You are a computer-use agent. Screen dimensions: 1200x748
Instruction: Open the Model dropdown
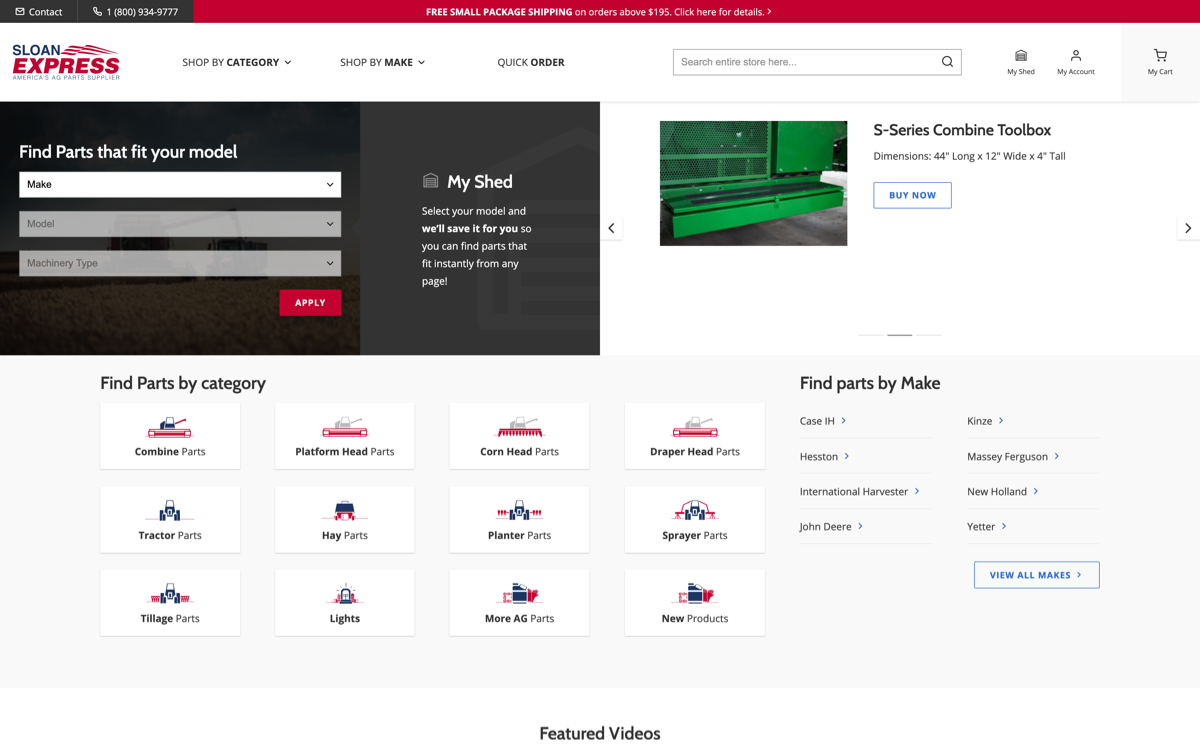coord(180,224)
